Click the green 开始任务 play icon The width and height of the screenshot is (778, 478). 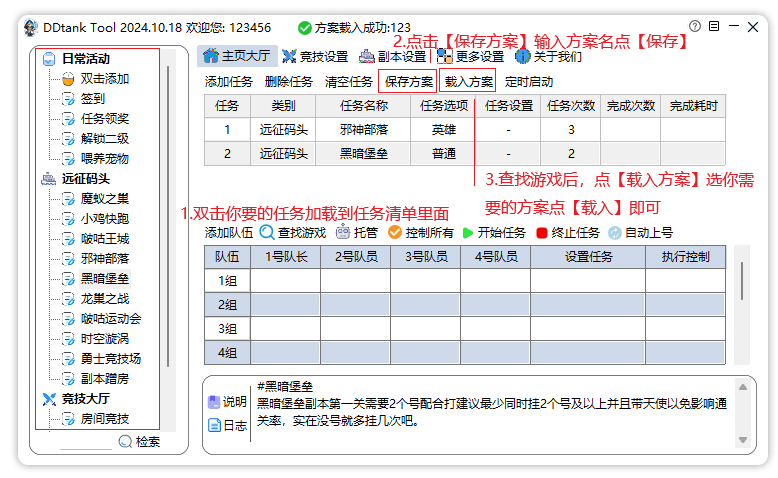click(x=467, y=233)
